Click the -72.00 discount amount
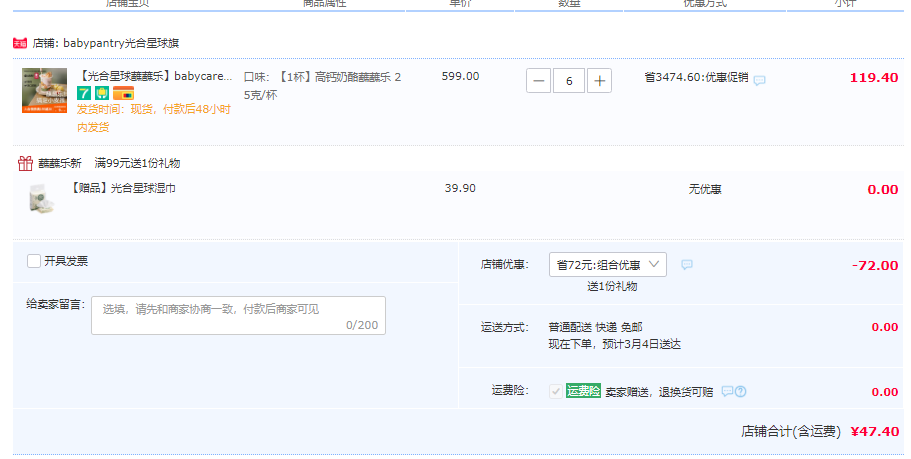Screen dimensions: 911x459 875,266
